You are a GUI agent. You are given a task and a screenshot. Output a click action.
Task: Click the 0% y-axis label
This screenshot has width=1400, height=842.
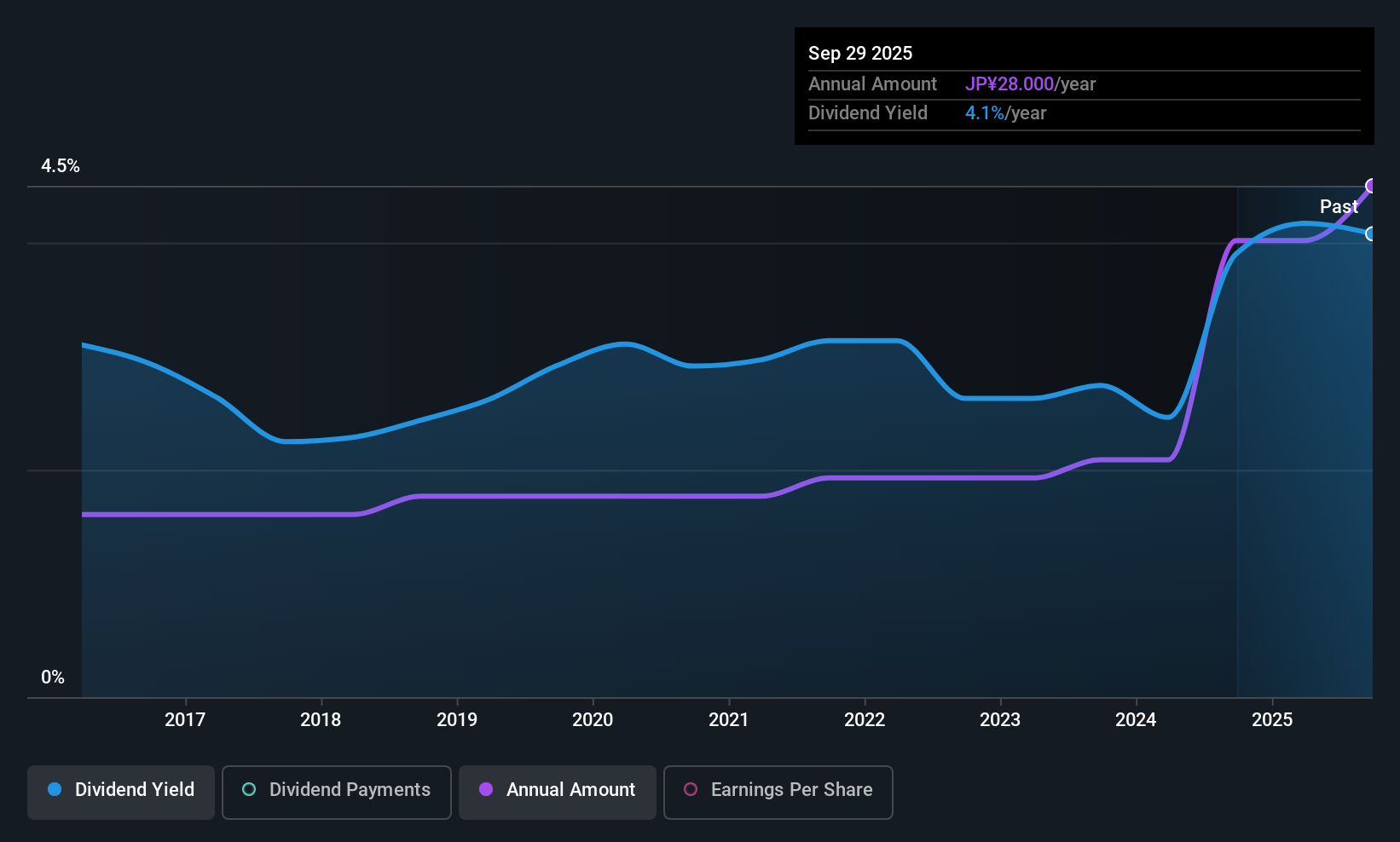click(x=53, y=678)
